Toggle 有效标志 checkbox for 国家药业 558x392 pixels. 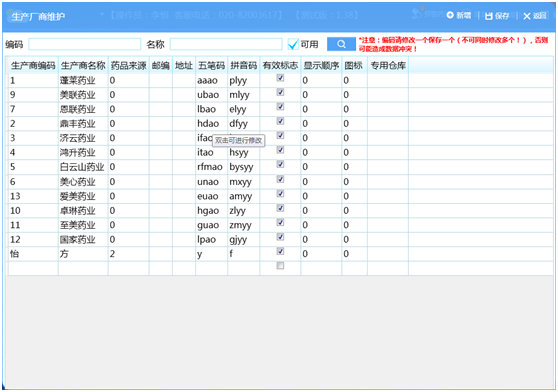coord(280,237)
